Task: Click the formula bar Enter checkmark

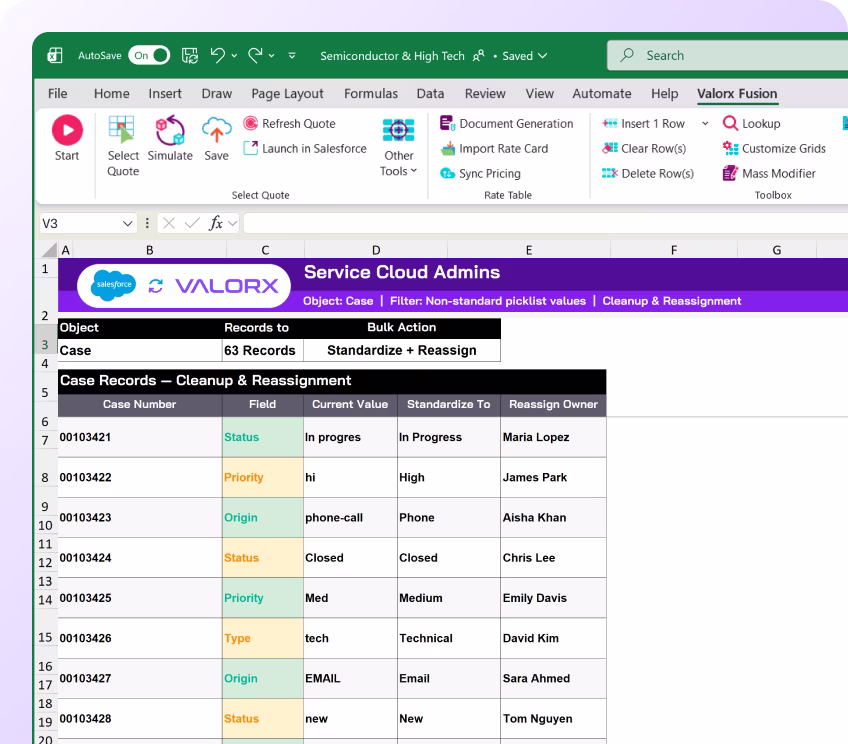Action: [x=192, y=223]
